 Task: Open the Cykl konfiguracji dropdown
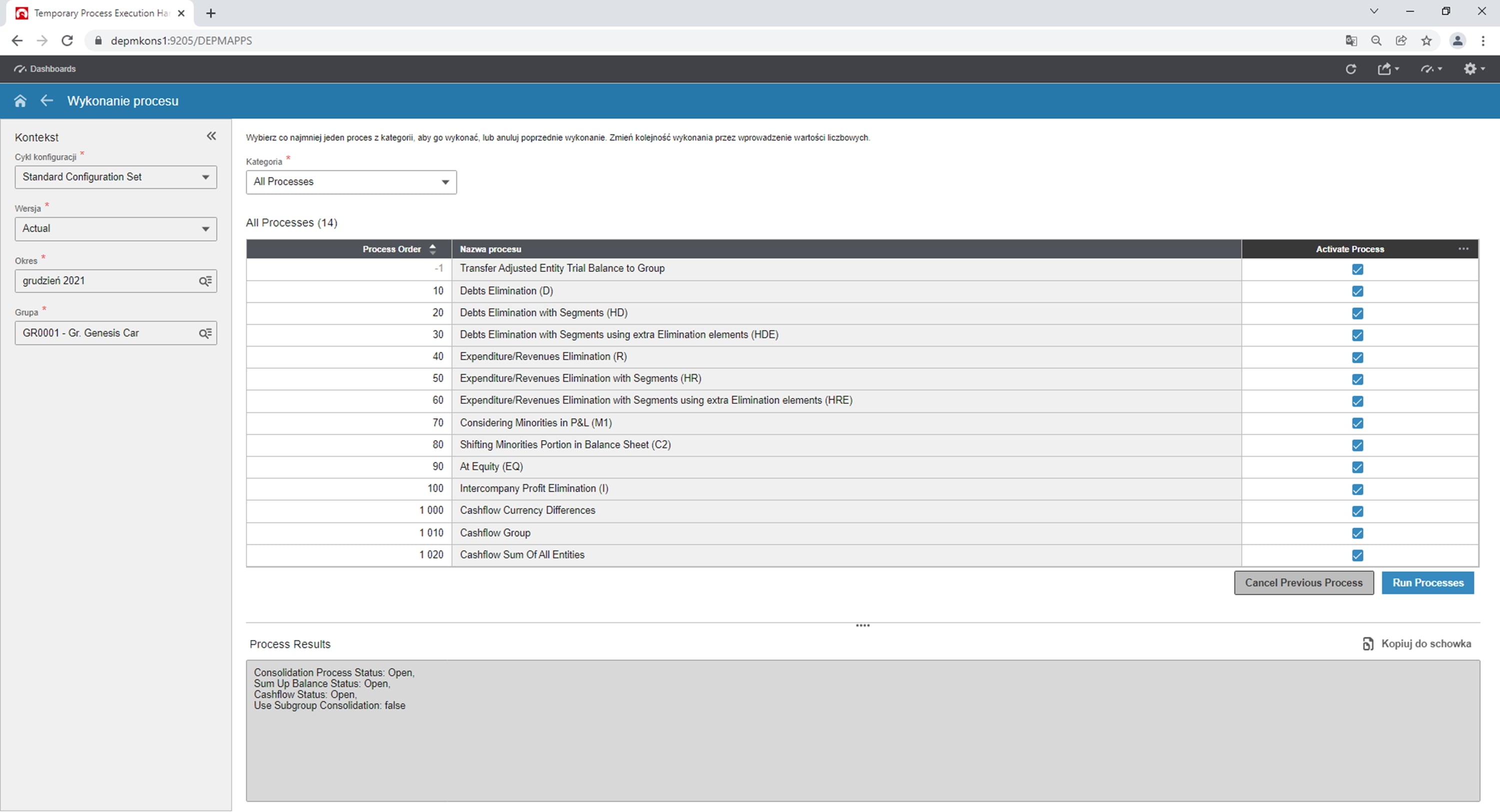(x=115, y=177)
